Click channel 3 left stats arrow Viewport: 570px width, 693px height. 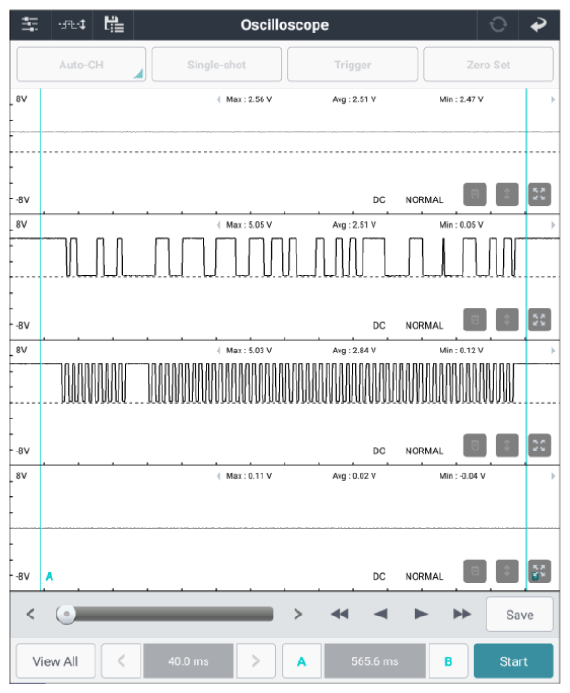click(219, 350)
